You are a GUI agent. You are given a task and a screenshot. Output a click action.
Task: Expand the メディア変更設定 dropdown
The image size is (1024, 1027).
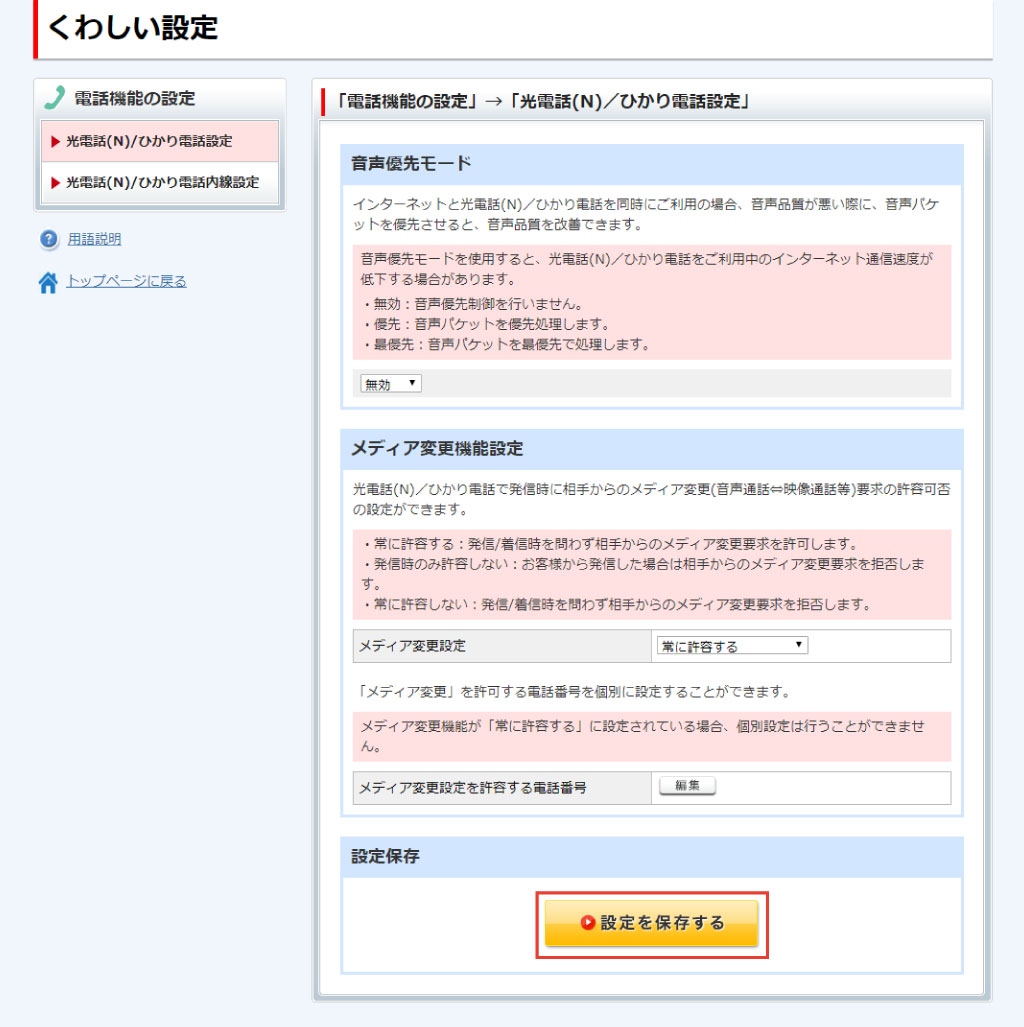click(x=731, y=646)
